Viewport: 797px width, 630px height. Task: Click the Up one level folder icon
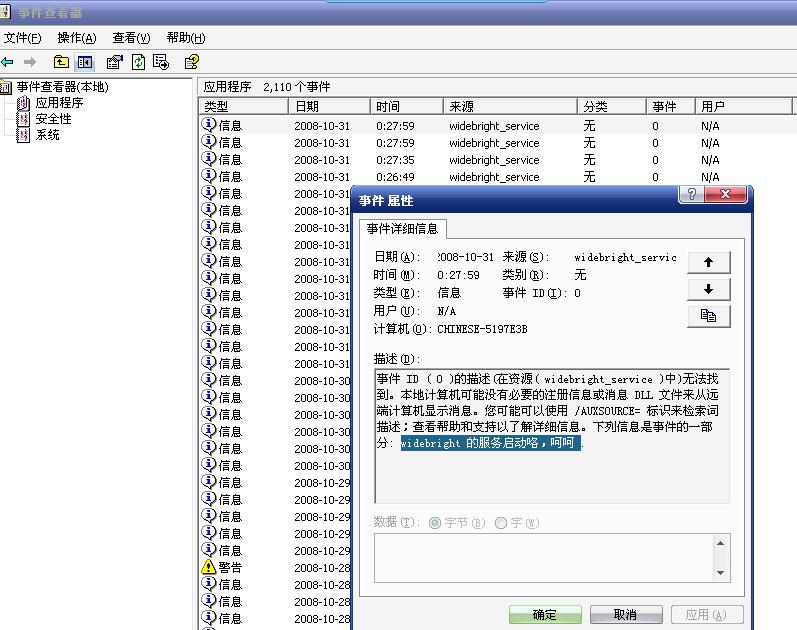61,62
